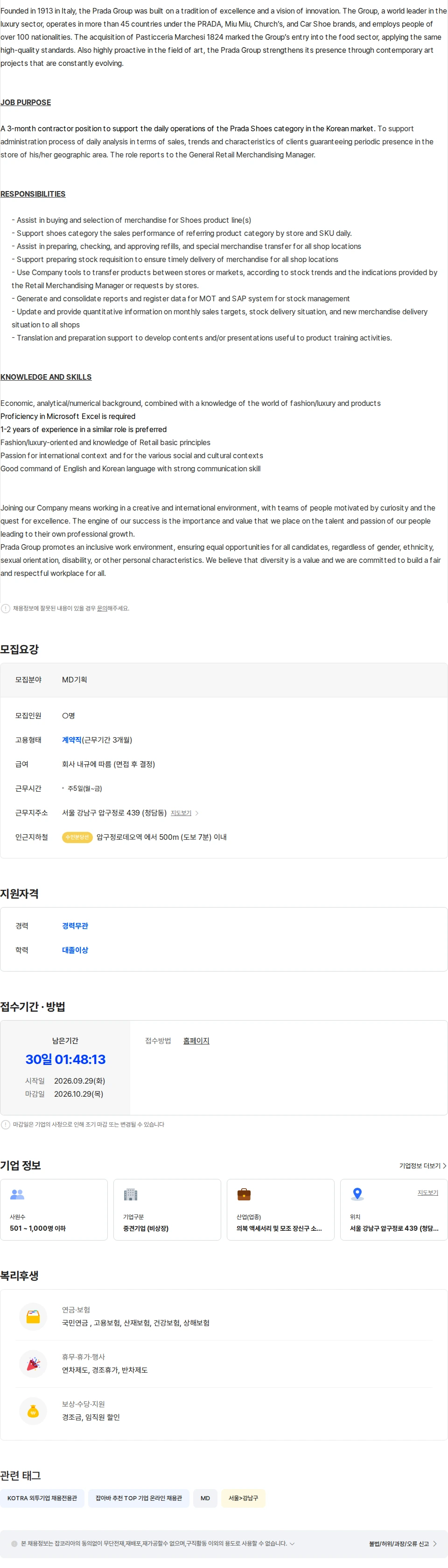Click the 휴무·휴가·행사 party icon
Screen dimensions: 448x1568
34,1363
